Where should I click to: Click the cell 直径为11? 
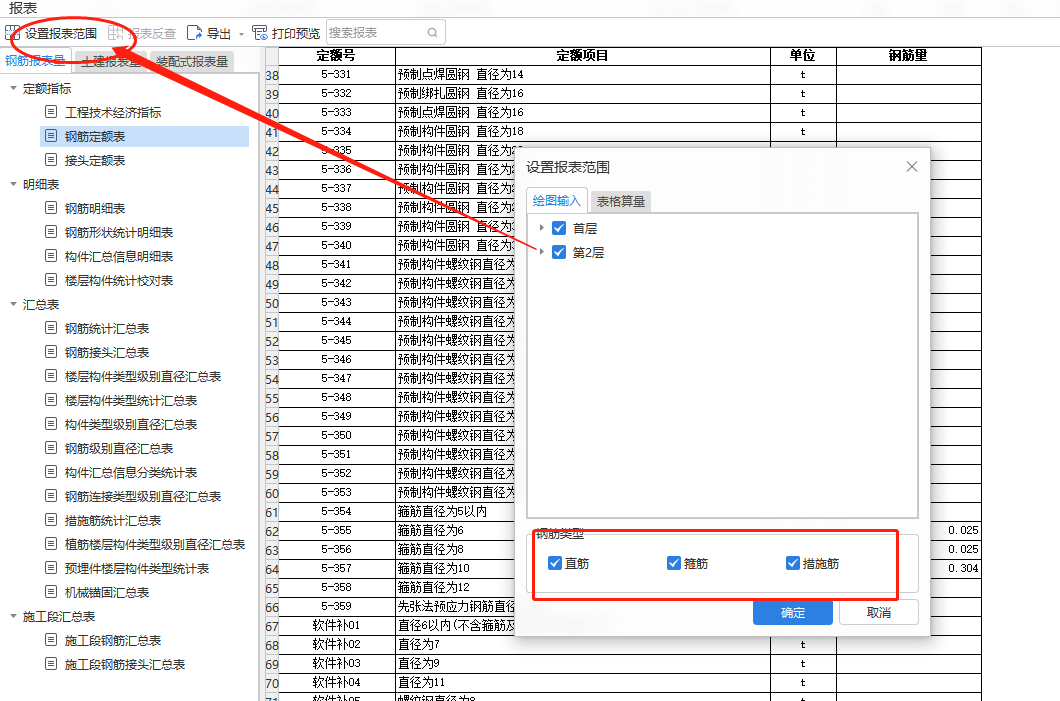tap(583, 683)
